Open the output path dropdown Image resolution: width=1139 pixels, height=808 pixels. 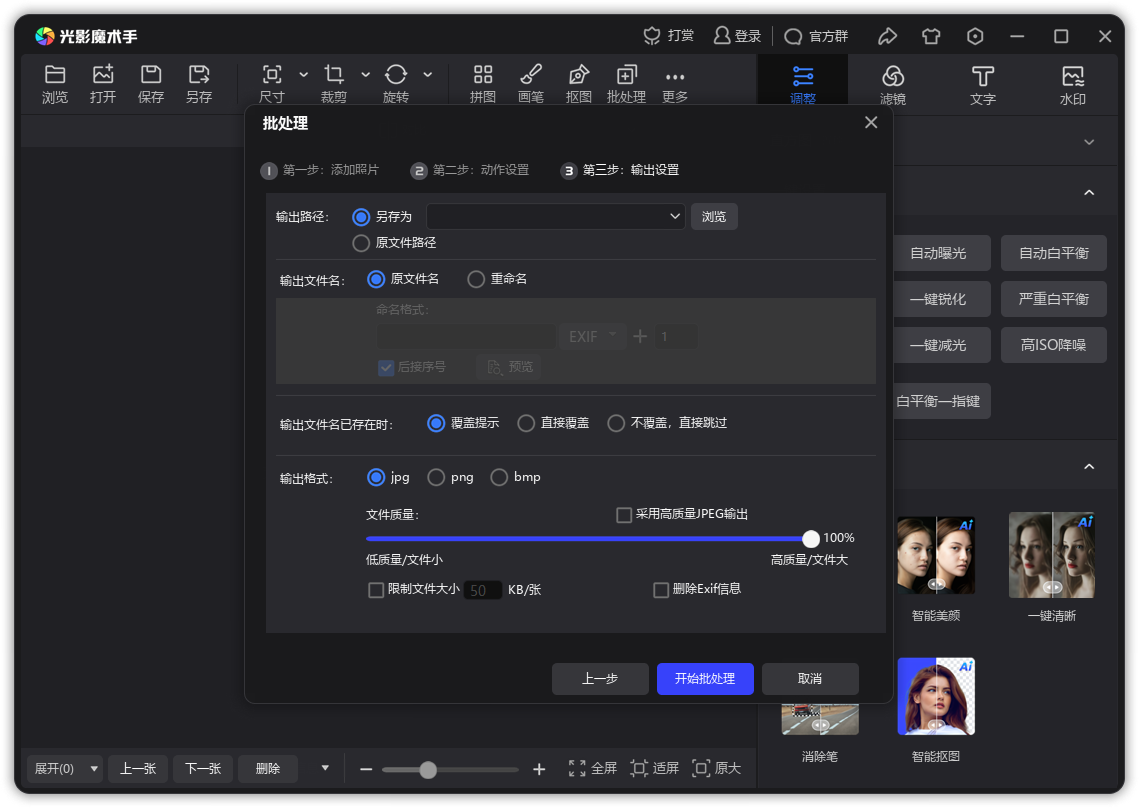(674, 216)
